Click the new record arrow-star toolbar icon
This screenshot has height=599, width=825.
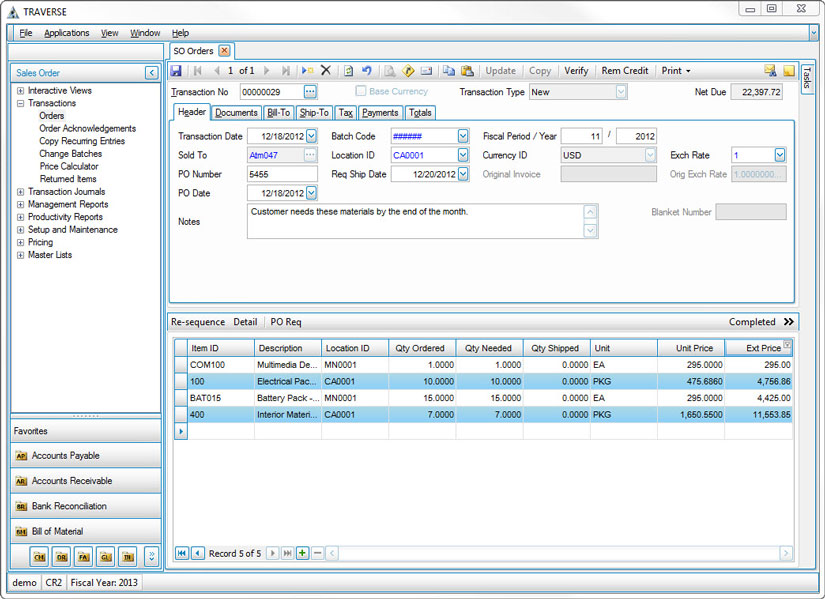[308, 71]
